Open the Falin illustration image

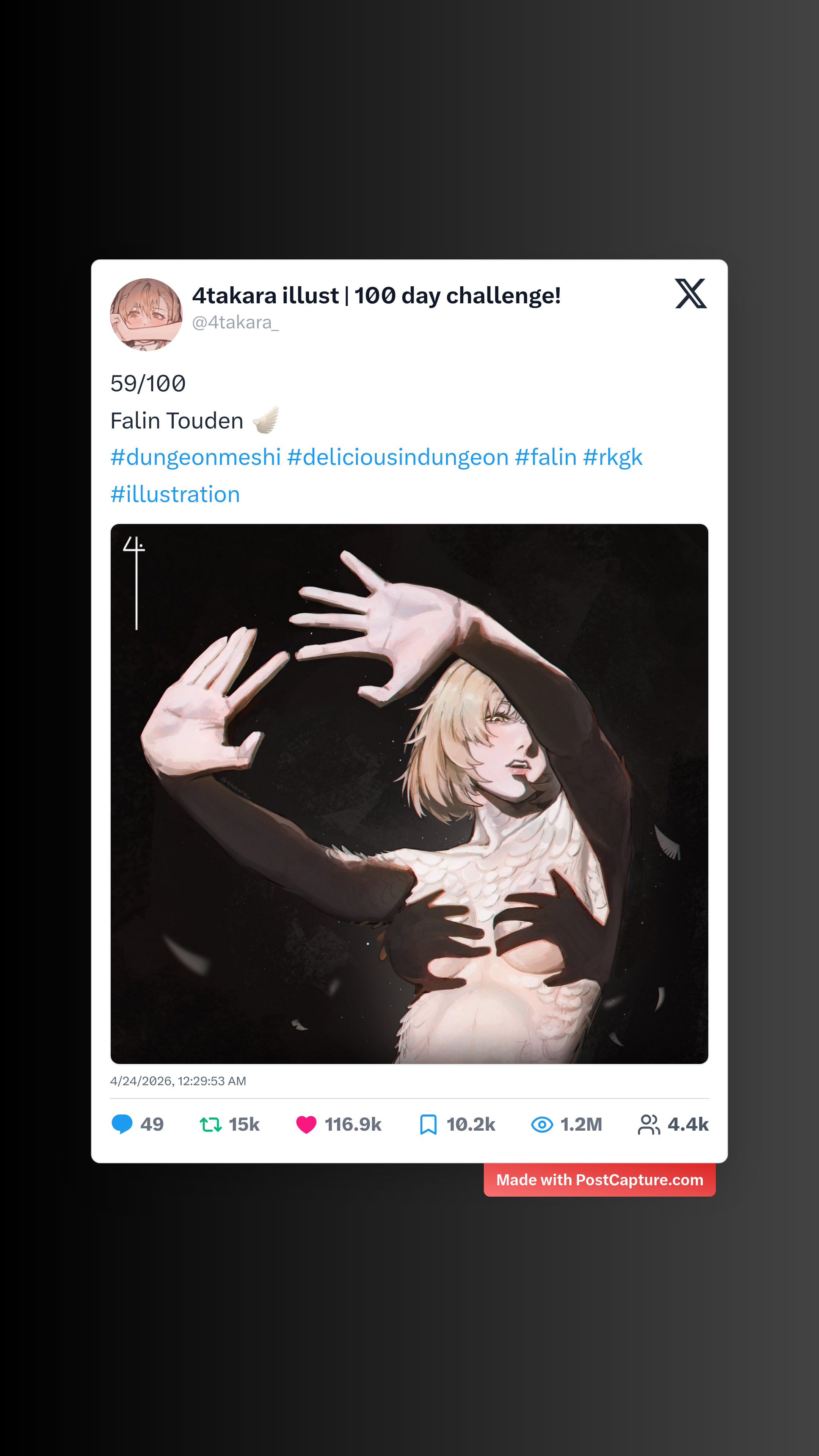409,794
